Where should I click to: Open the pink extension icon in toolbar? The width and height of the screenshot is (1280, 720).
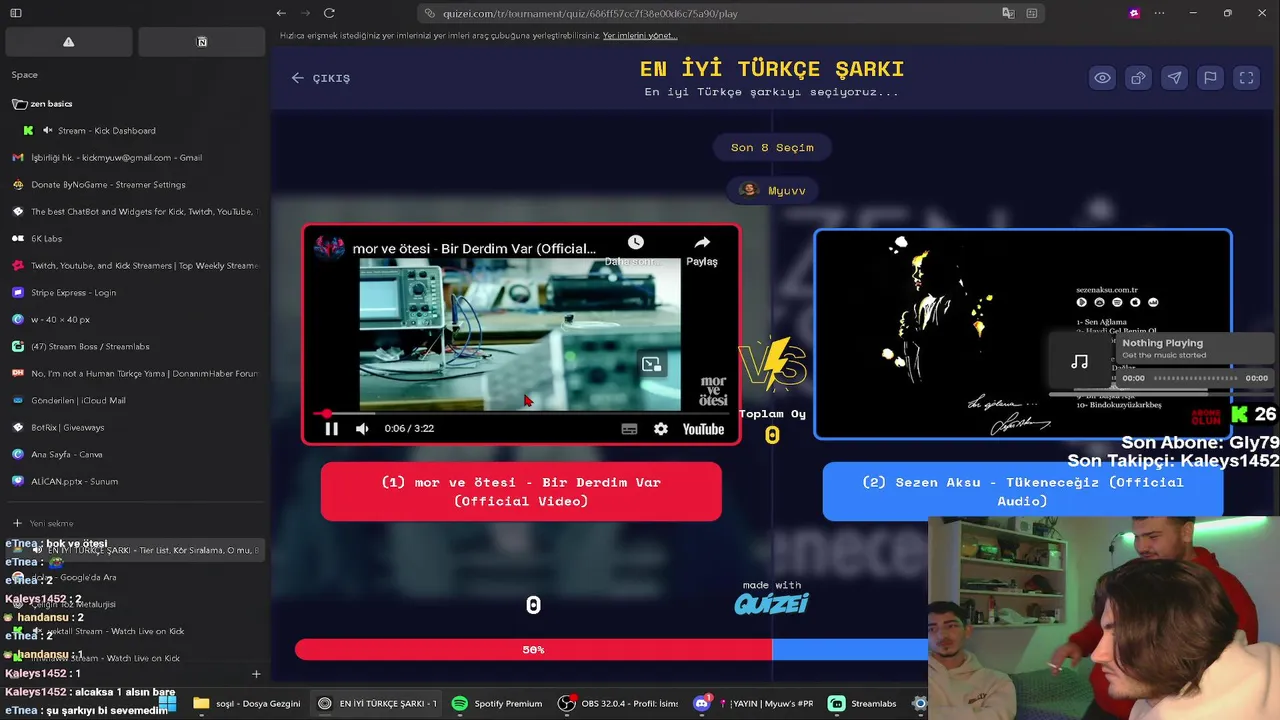tap(1134, 13)
